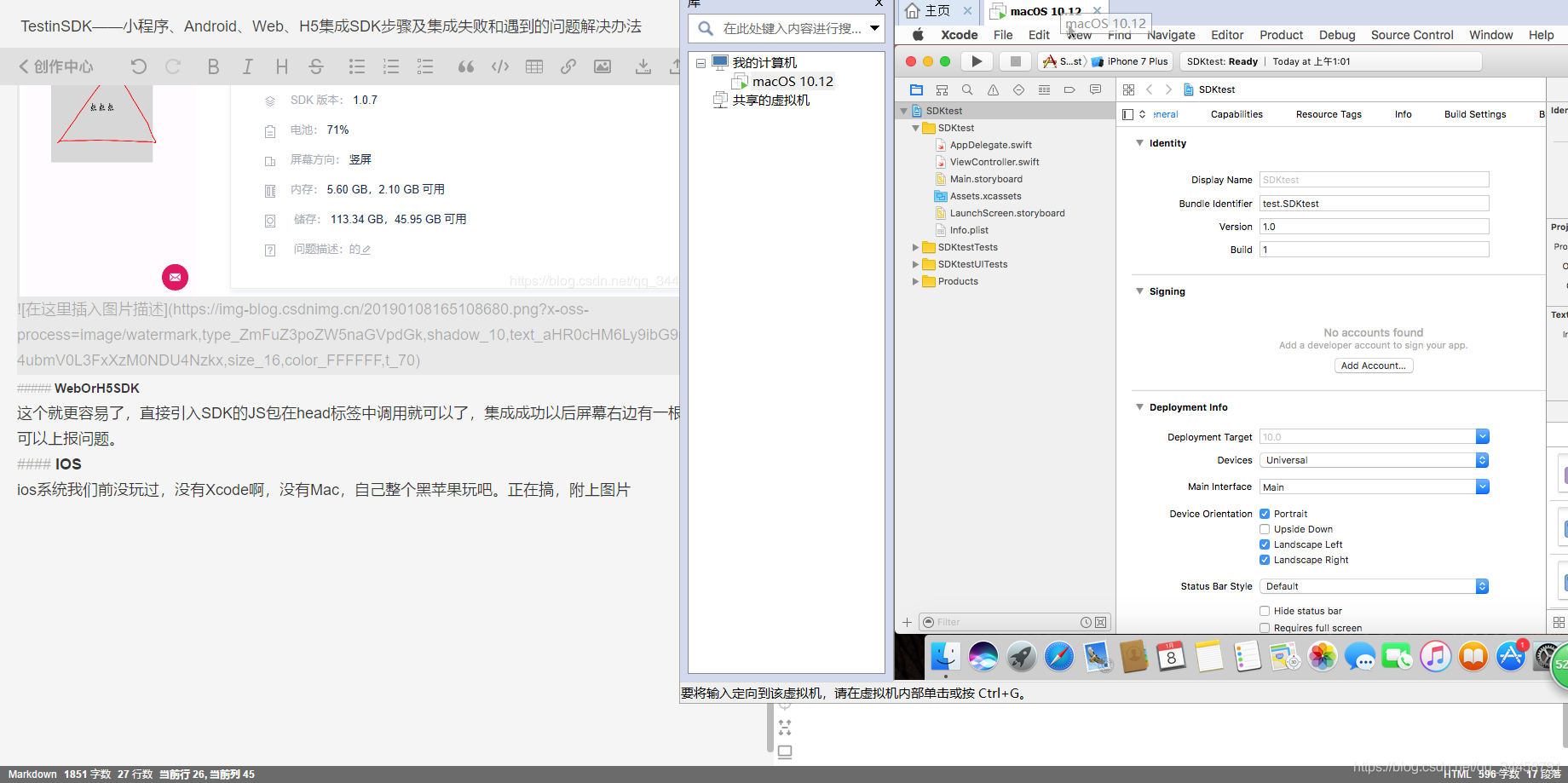The image size is (1568, 783).
Task: Click the Bundle Identifier field
Action: [x=1374, y=204]
